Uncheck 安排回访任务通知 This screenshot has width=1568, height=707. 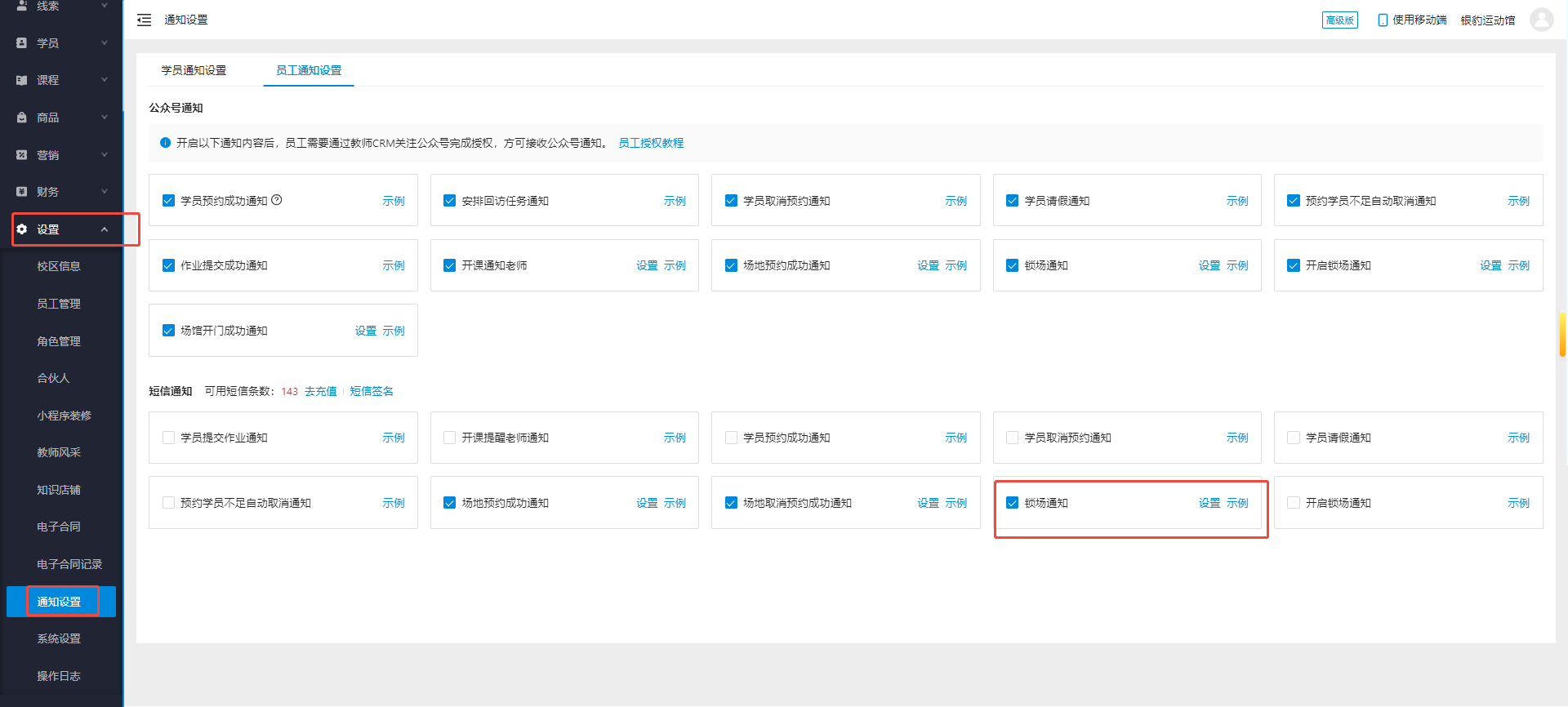click(x=449, y=200)
